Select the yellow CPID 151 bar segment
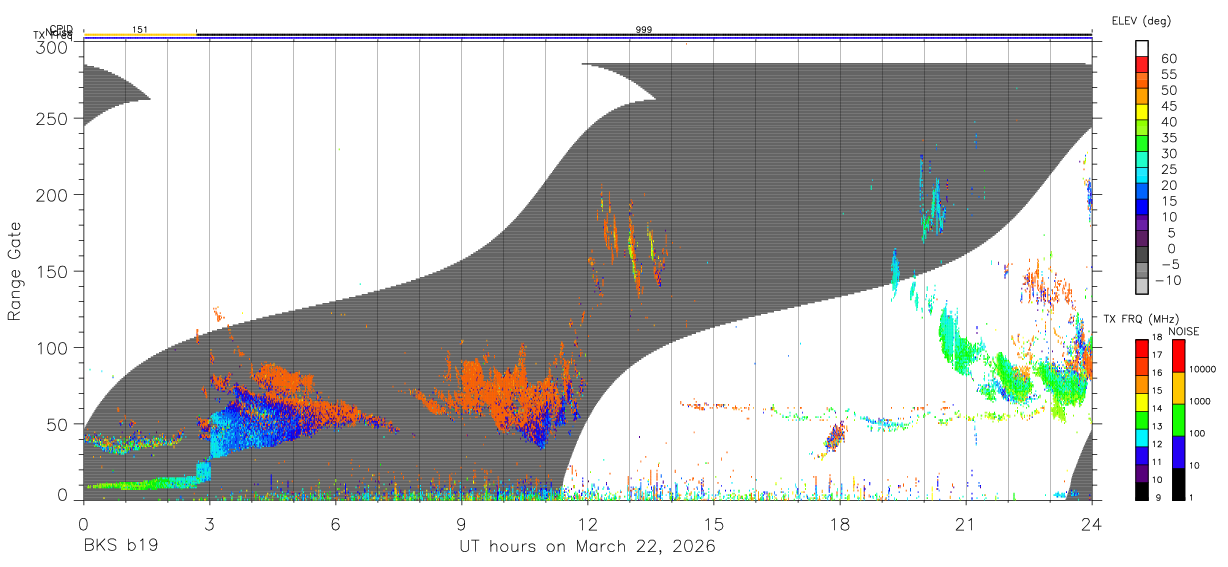 [140, 35]
